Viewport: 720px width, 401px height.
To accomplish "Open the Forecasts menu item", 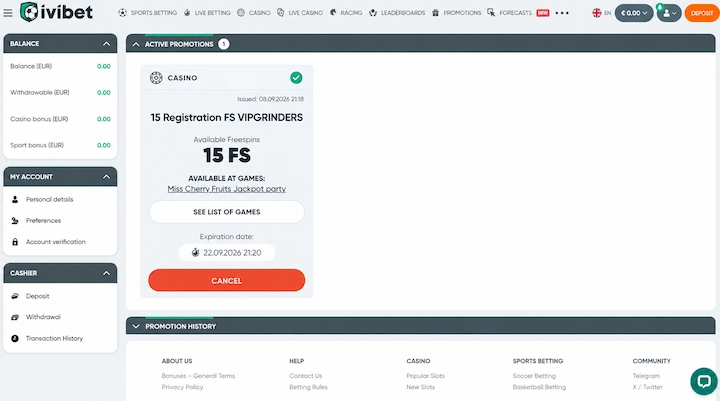I will tap(515, 13).
